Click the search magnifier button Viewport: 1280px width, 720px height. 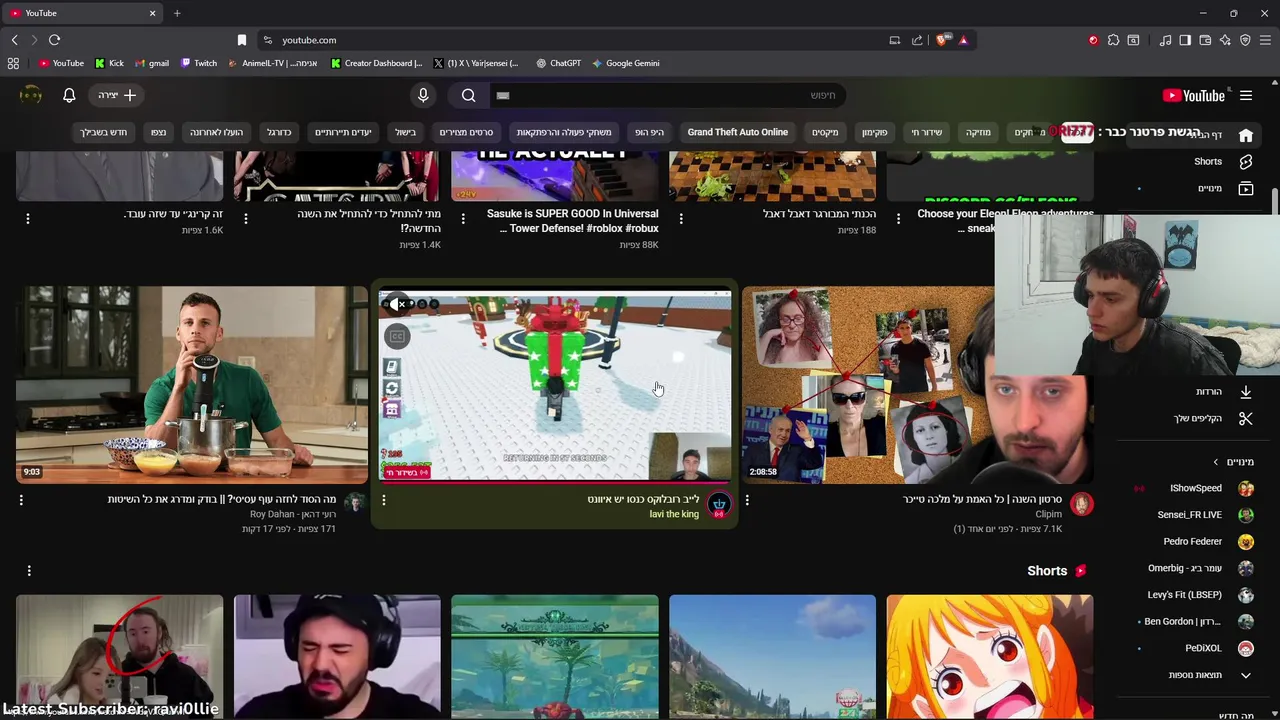coord(469,95)
